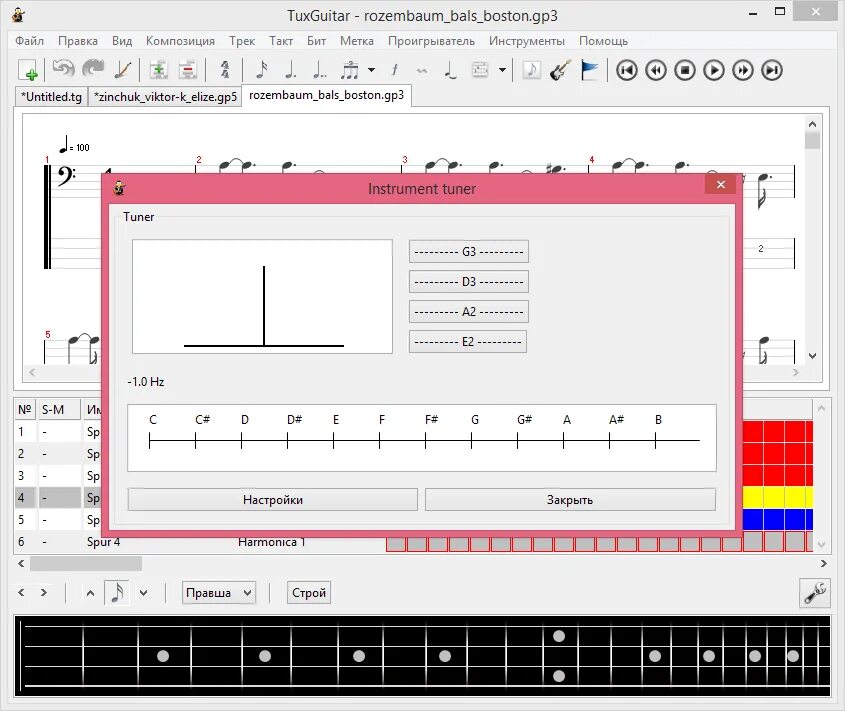This screenshot has height=711, width=845.
Task: Open the time signature tool
Action: pos(225,70)
